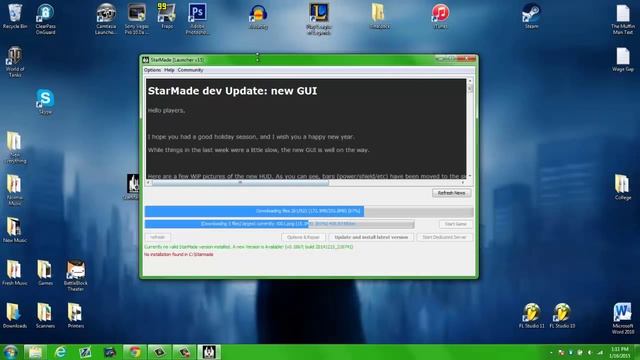
Task: Open the Recycle Bin desktop icon
Action: pyautogui.click(x=15, y=16)
